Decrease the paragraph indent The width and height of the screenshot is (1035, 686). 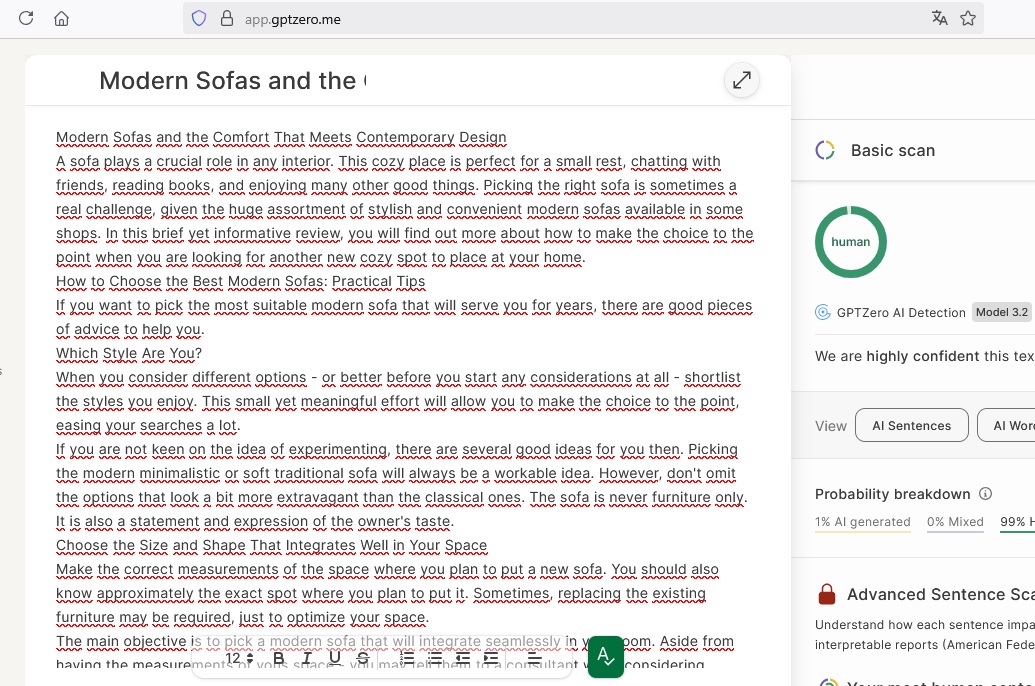tap(463, 658)
